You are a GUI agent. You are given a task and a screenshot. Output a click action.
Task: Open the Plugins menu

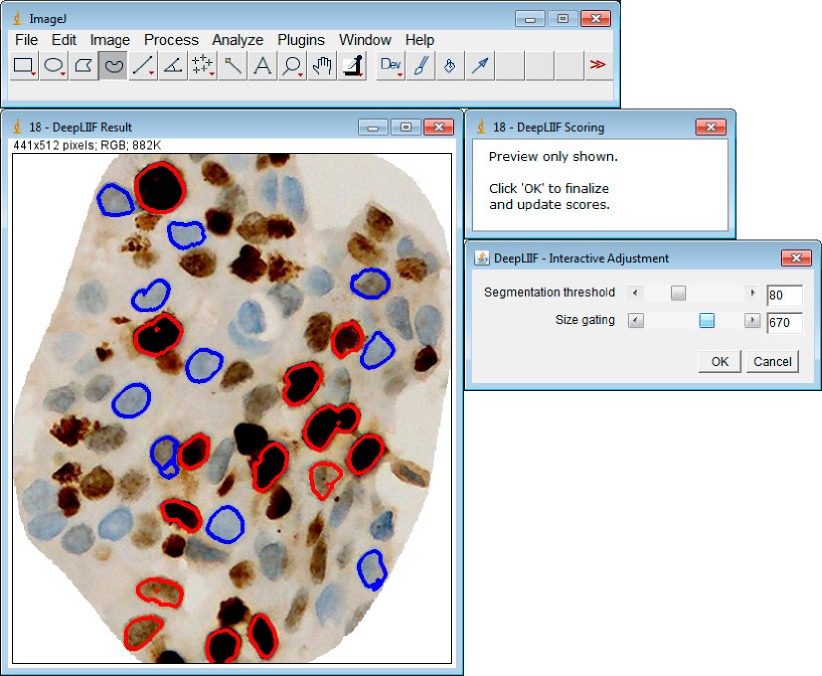point(301,40)
